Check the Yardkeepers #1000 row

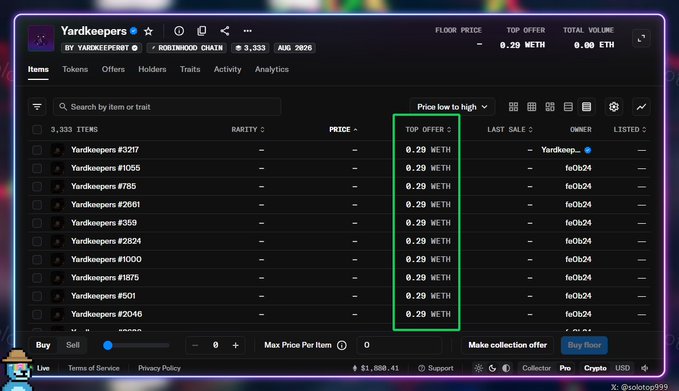click(x=37, y=259)
